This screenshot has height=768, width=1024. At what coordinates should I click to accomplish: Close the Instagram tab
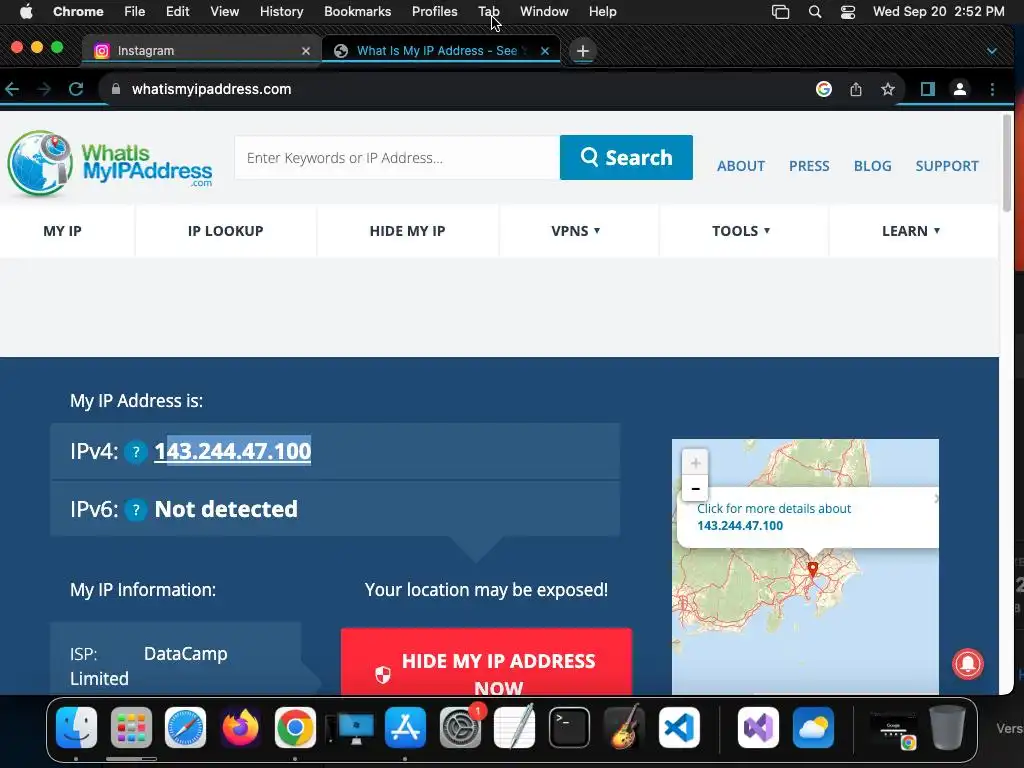click(x=306, y=51)
